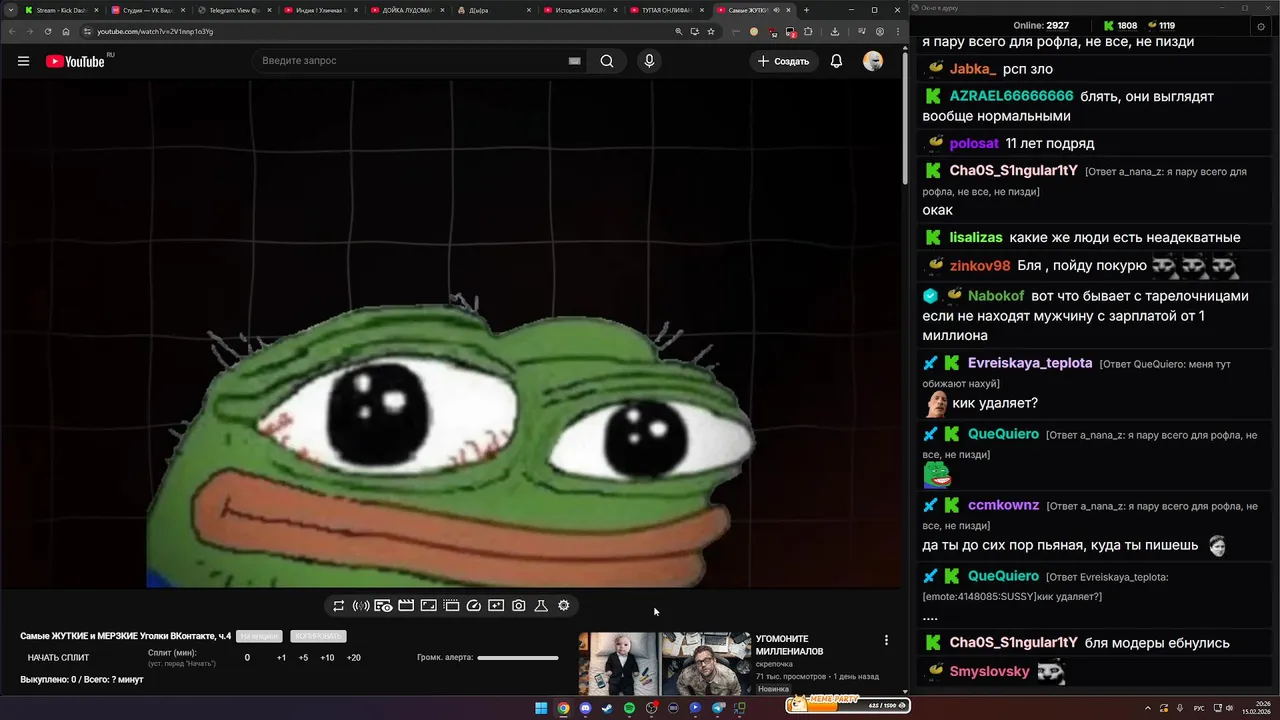Mute the active YouTube tab speaker icon
The width and height of the screenshot is (1280, 720).
click(777, 10)
